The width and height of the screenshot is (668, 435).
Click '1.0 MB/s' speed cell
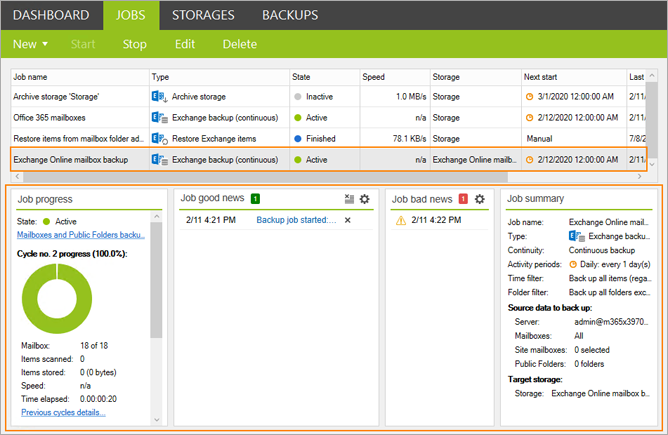pos(411,97)
